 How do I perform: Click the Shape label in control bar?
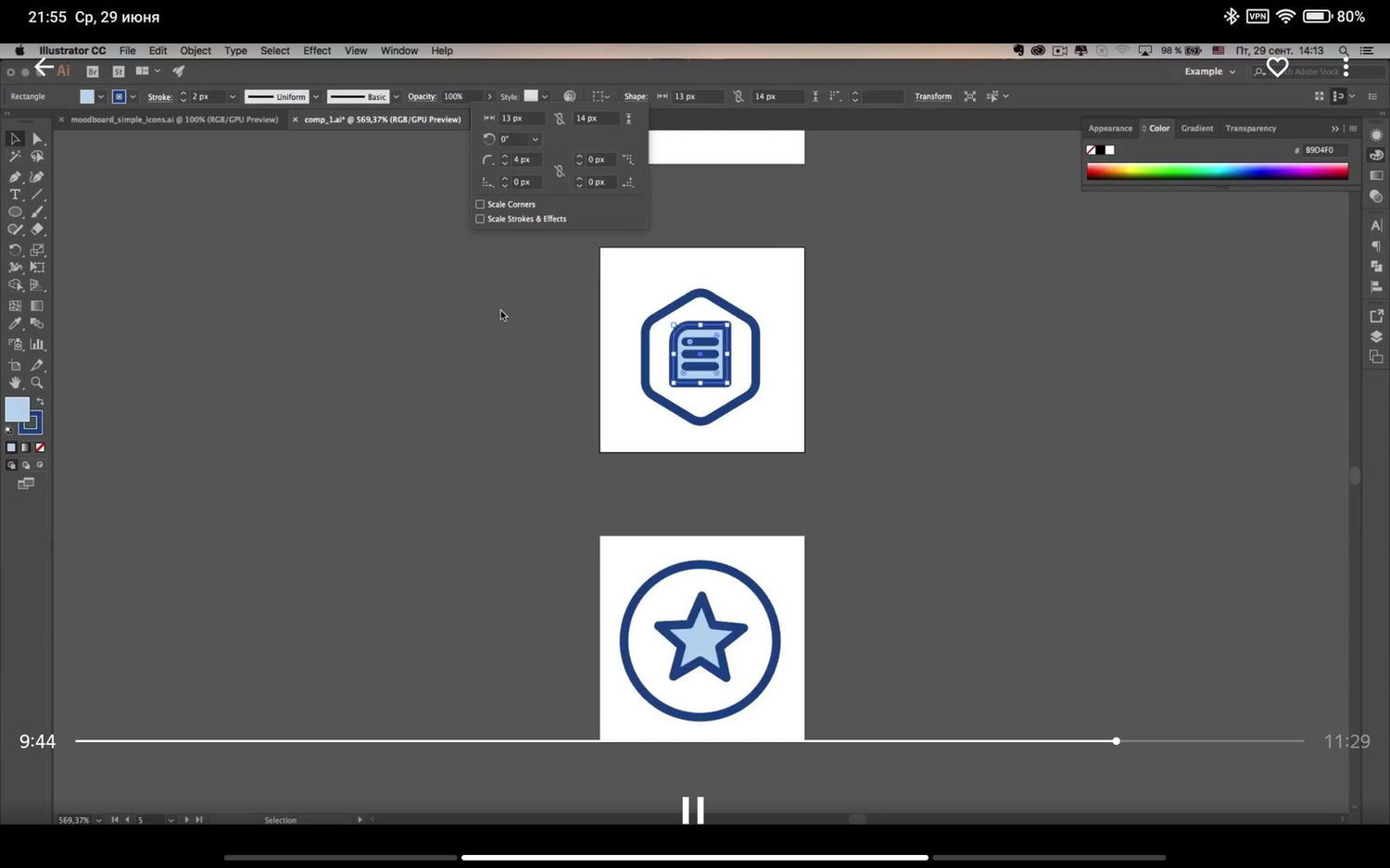click(x=636, y=96)
